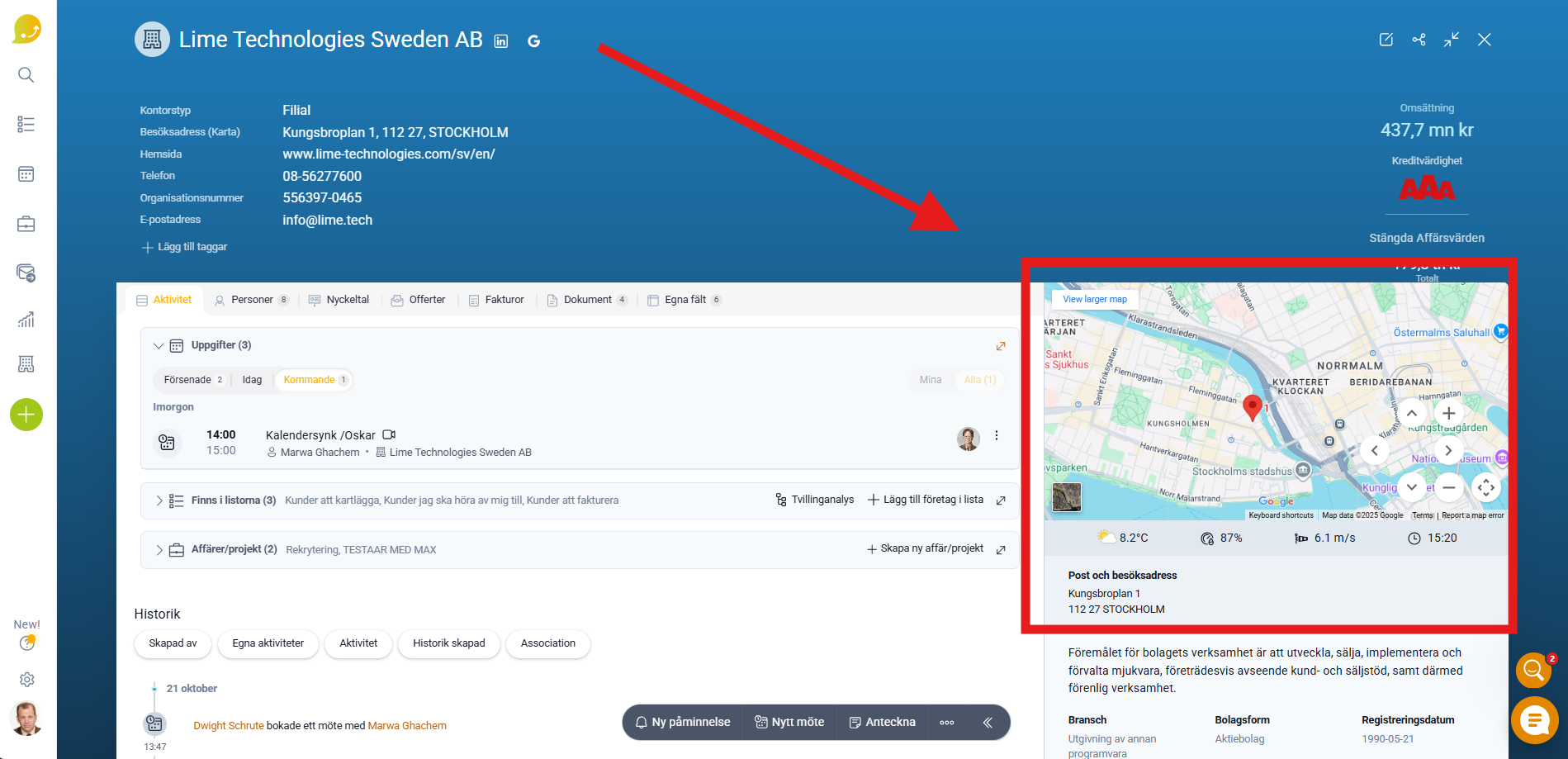Open user profile avatar in sidebar

coord(26,719)
